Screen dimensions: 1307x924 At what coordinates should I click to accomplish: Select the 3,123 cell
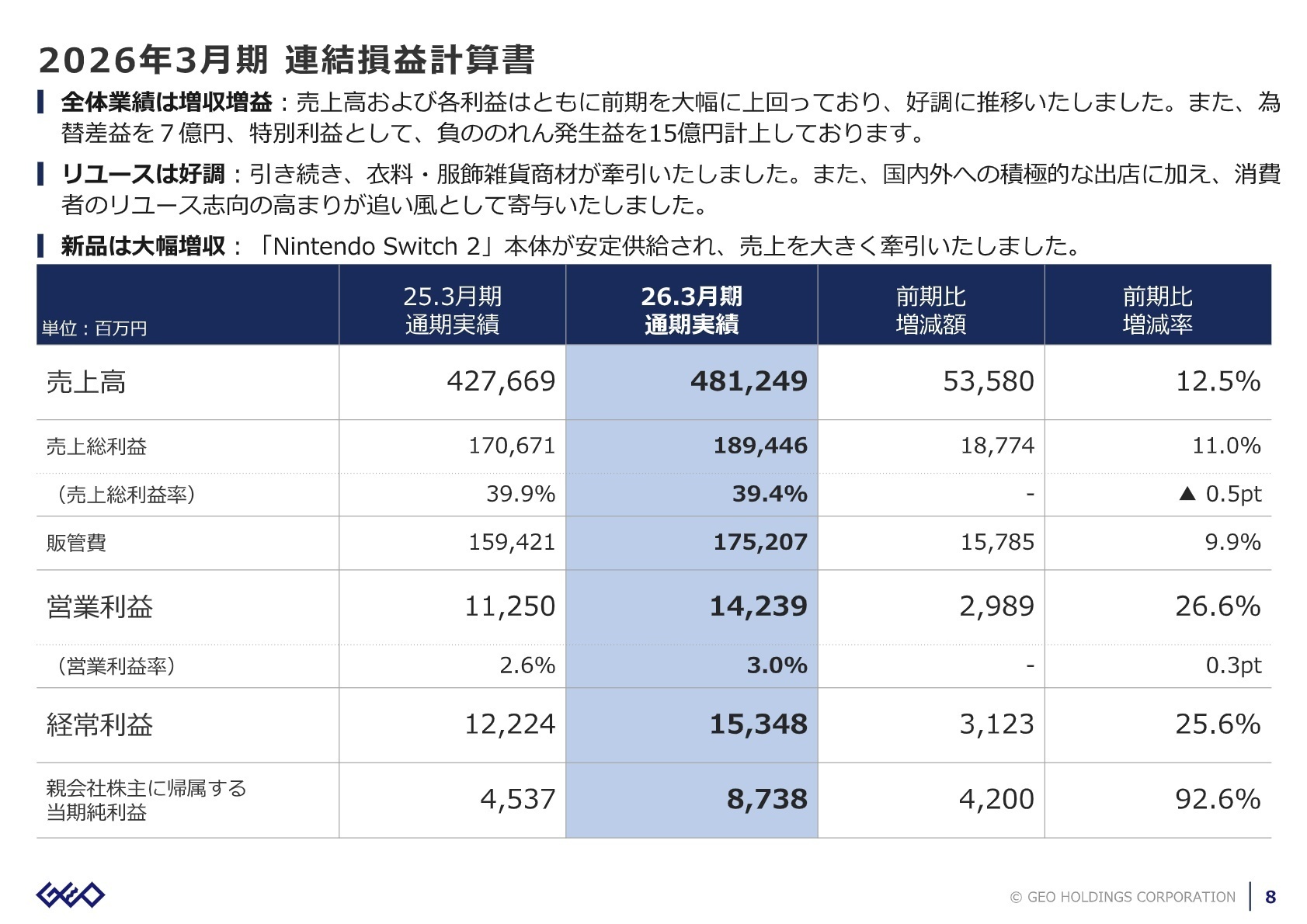pyautogui.click(x=997, y=724)
